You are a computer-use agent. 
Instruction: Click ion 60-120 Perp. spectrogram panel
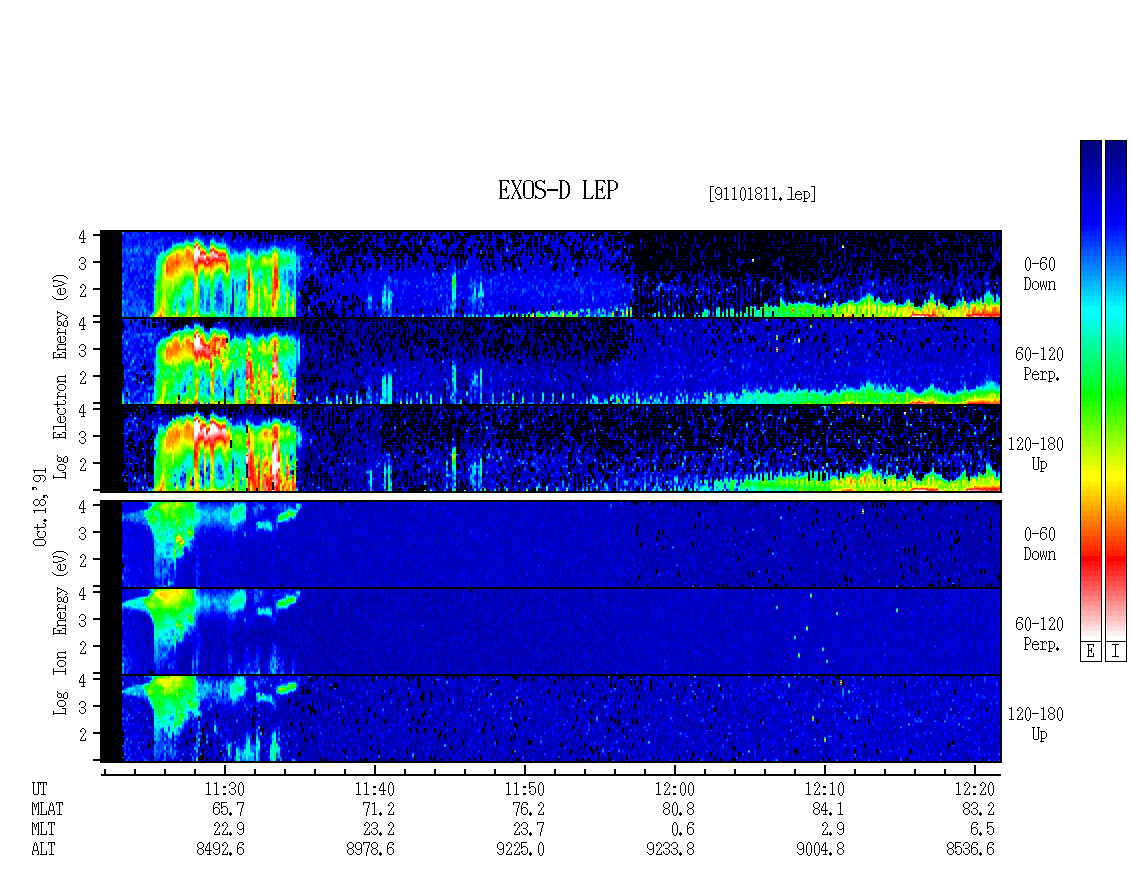pyautogui.click(x=551, y=631)
